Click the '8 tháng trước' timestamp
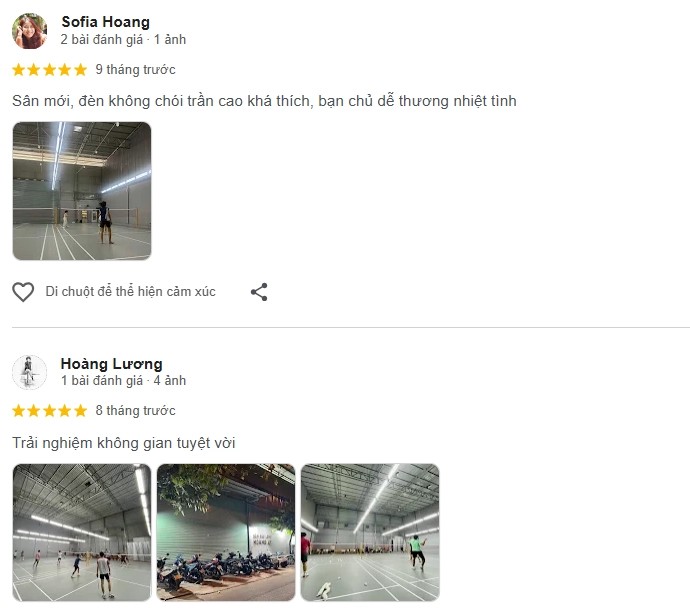The height and width of the screenshot is (613, 690). click(135, 411)
